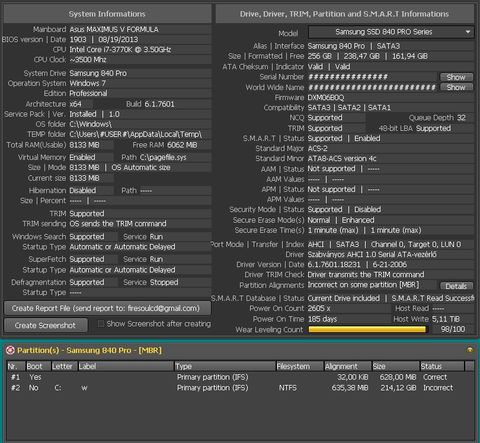
Task: Click the Standard Minor ATA8-ACS version 4c value
Action: 342,159
